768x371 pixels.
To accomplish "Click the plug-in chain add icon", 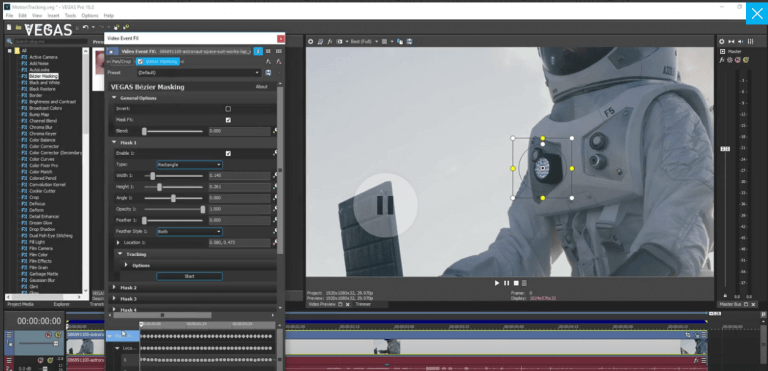I will click(x=268, y=62).
